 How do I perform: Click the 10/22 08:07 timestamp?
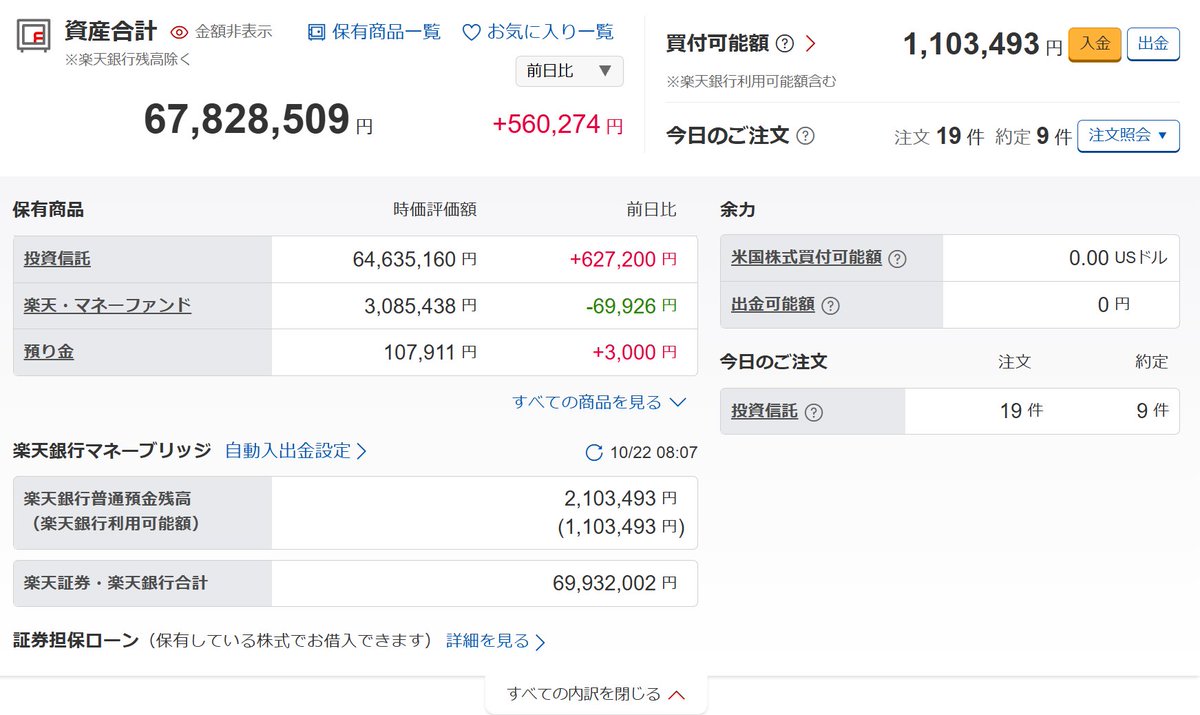654,453
